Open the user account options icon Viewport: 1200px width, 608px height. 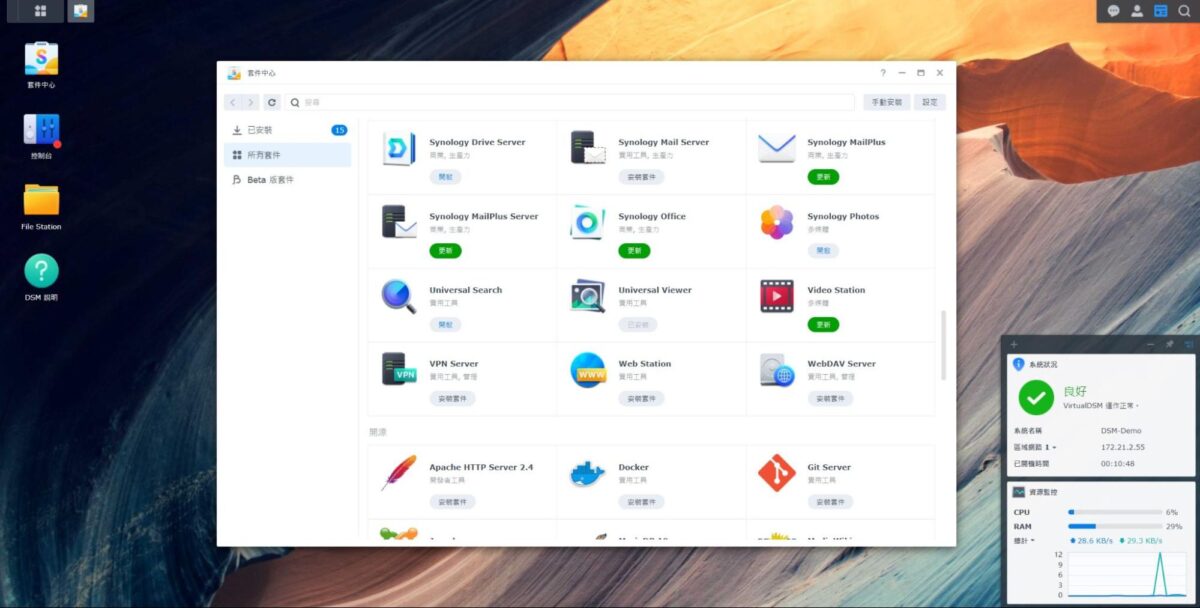click(1137, 11)
